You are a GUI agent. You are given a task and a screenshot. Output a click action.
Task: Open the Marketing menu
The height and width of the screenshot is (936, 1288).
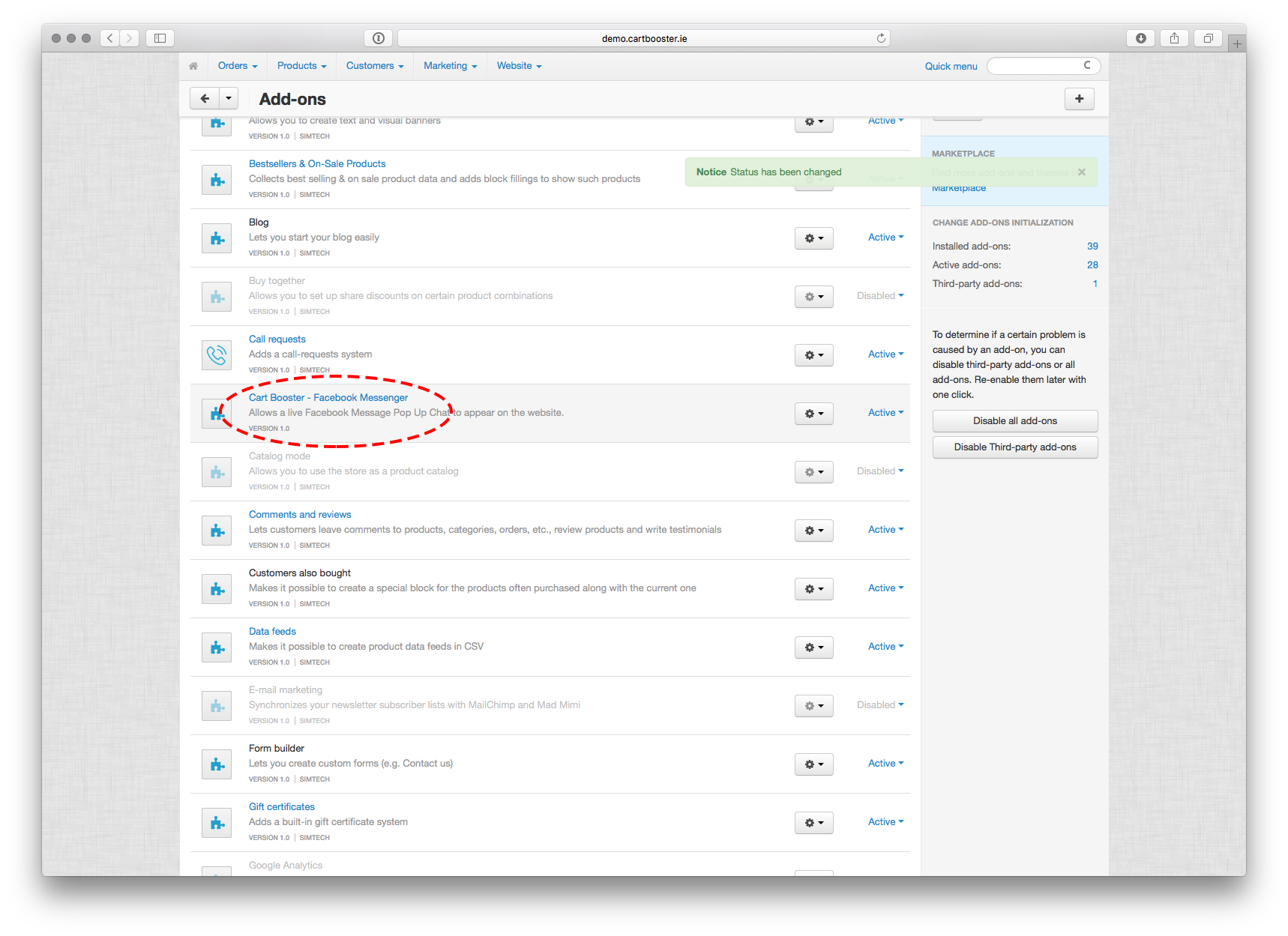pos(450,66)
